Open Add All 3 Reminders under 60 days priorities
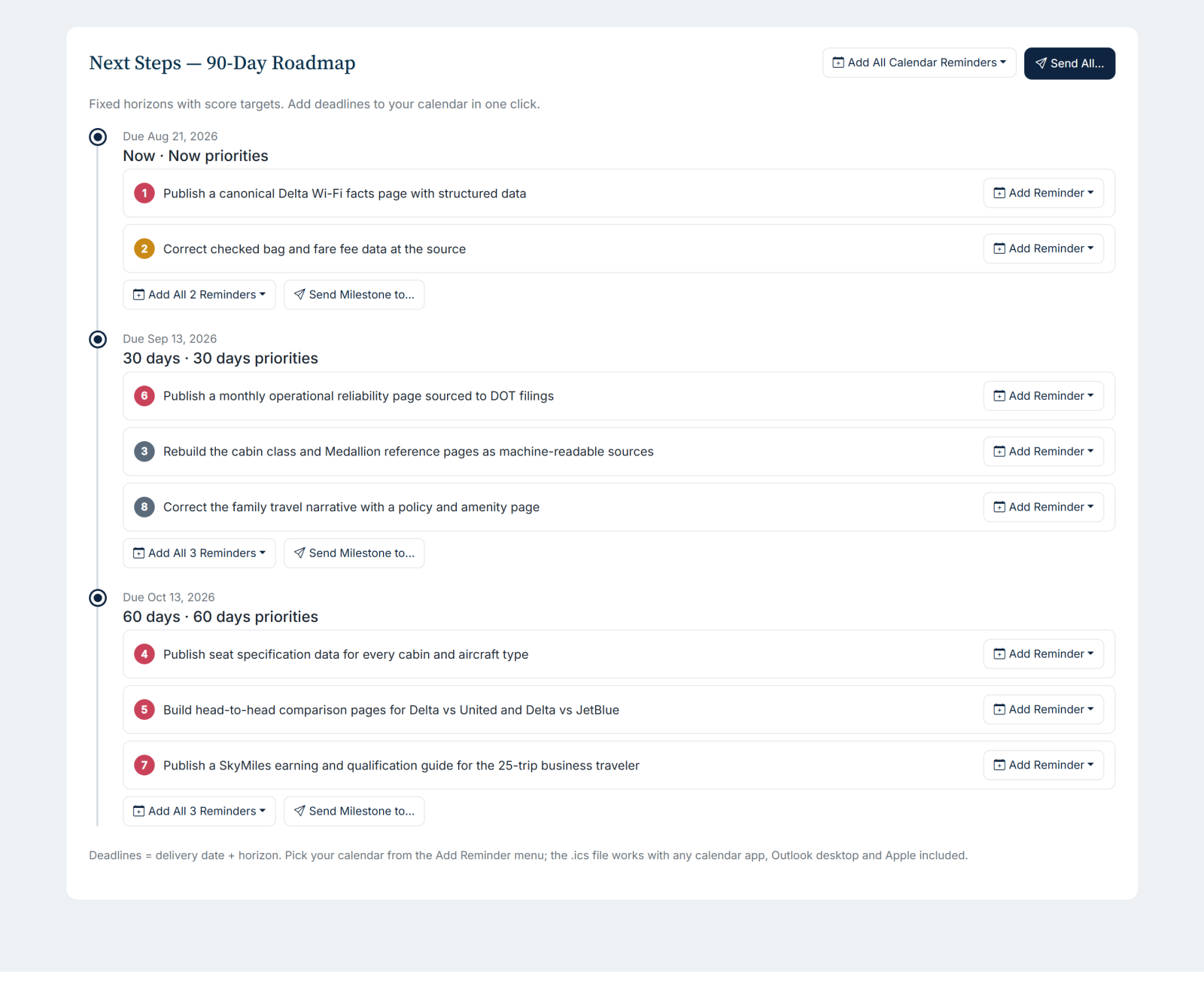Viewport: 1204px width, 984px height. coord(199,812)
